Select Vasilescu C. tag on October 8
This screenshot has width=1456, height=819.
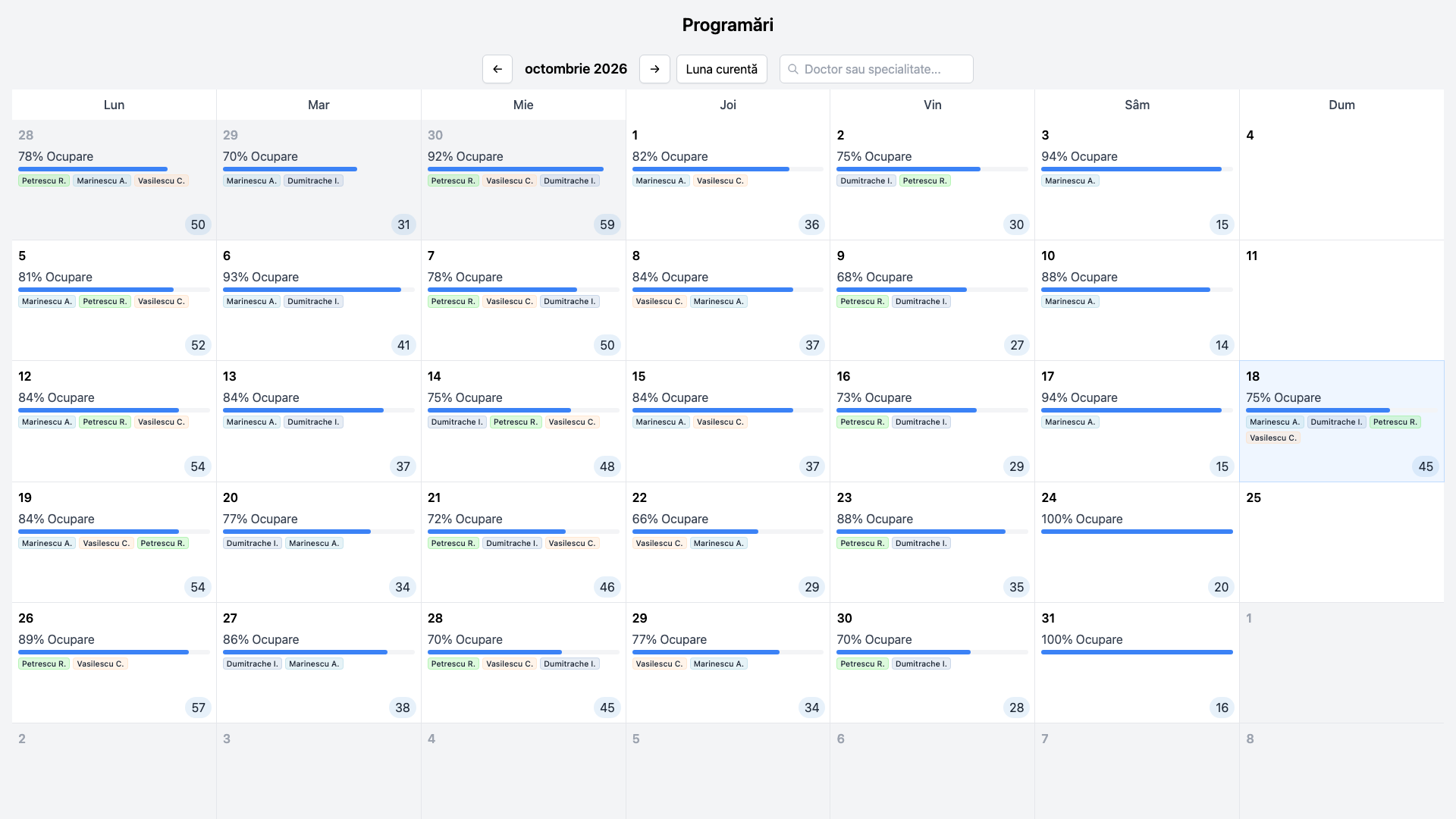[659, 301]
